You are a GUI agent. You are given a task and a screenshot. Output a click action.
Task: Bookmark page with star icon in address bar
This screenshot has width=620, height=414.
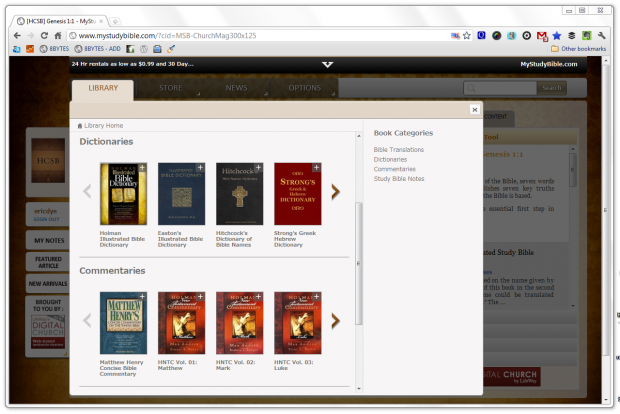coord(467,36)
